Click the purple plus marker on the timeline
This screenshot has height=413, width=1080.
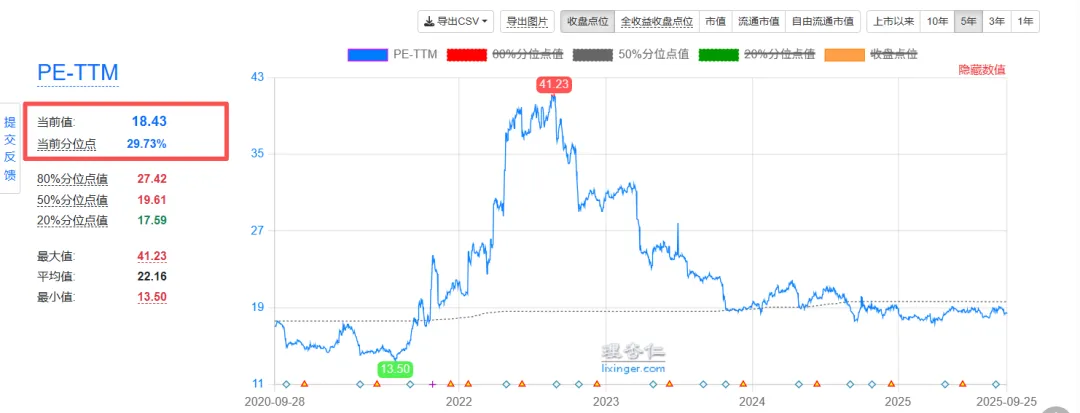[x=432, y=384]
